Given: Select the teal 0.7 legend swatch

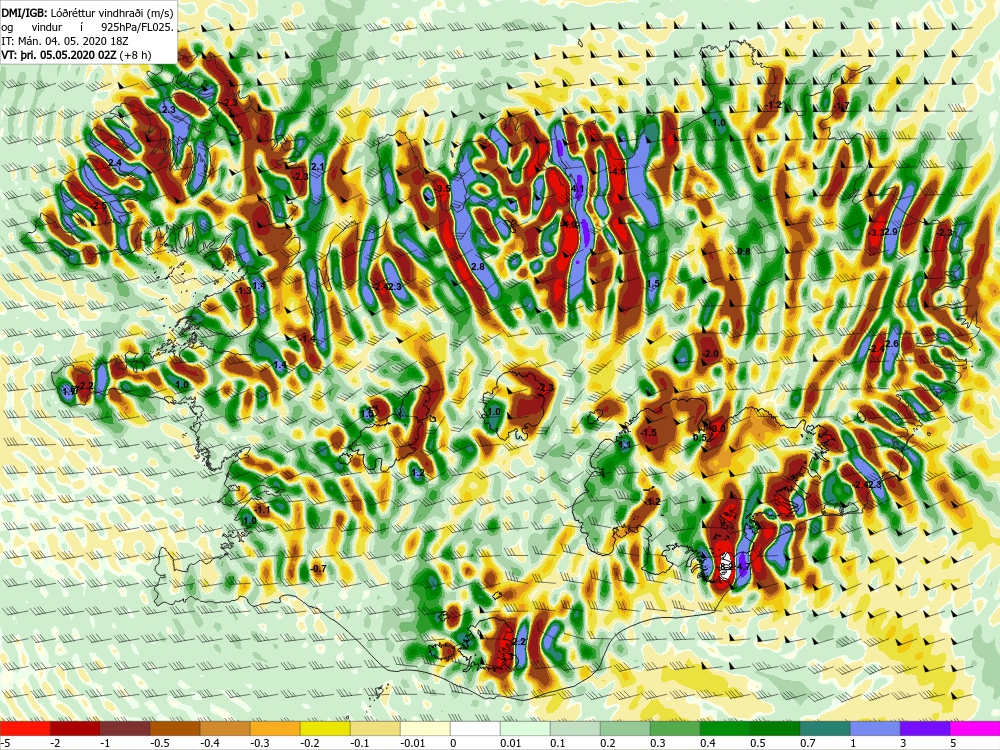Looking at the screenshot, I should [x=825, y=728].
